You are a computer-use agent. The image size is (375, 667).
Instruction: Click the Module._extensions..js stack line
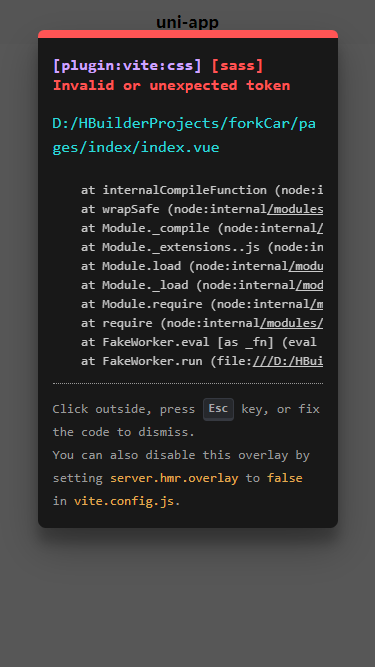202,247
